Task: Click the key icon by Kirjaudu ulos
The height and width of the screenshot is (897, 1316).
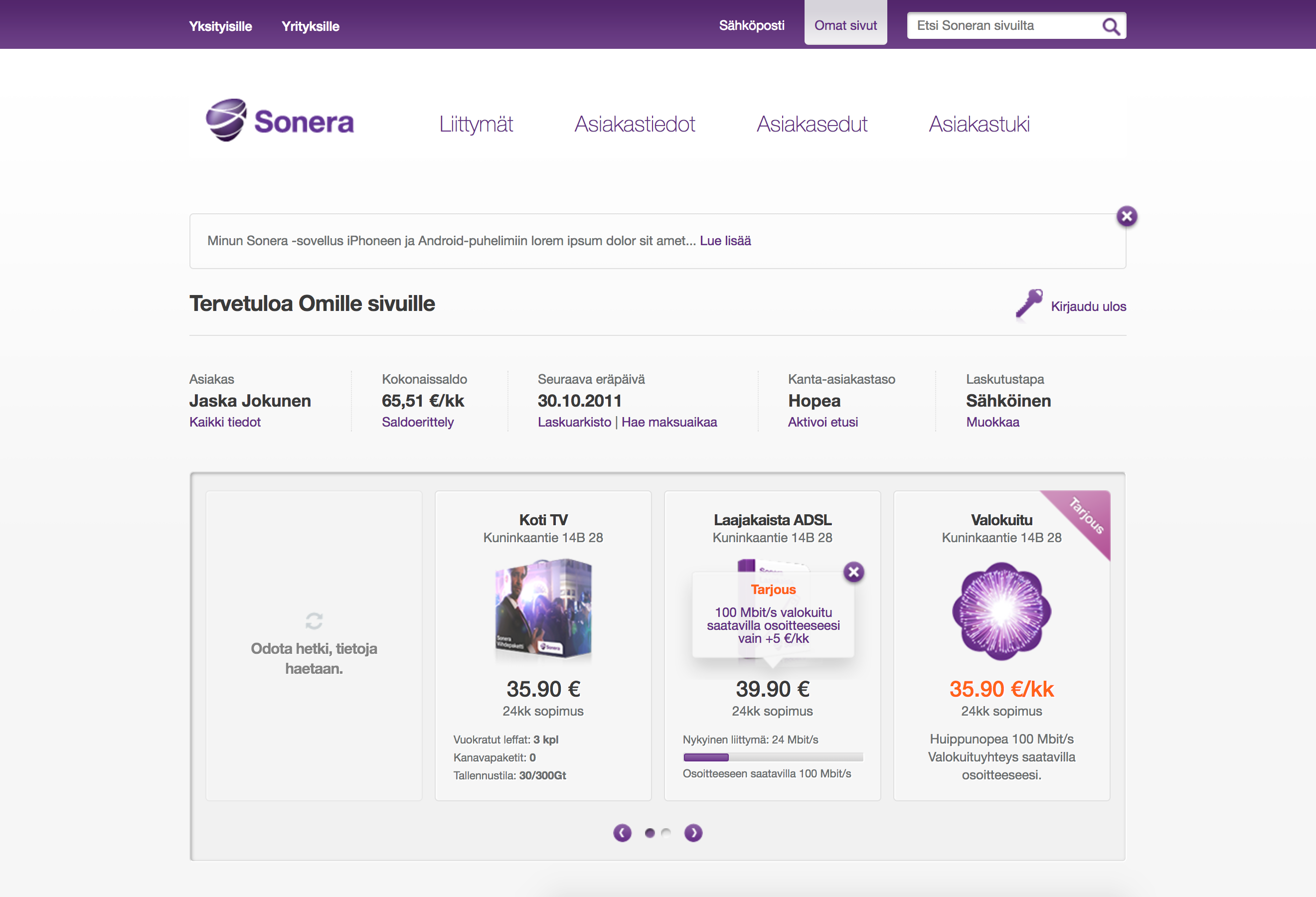Action: click(1029, 303)
